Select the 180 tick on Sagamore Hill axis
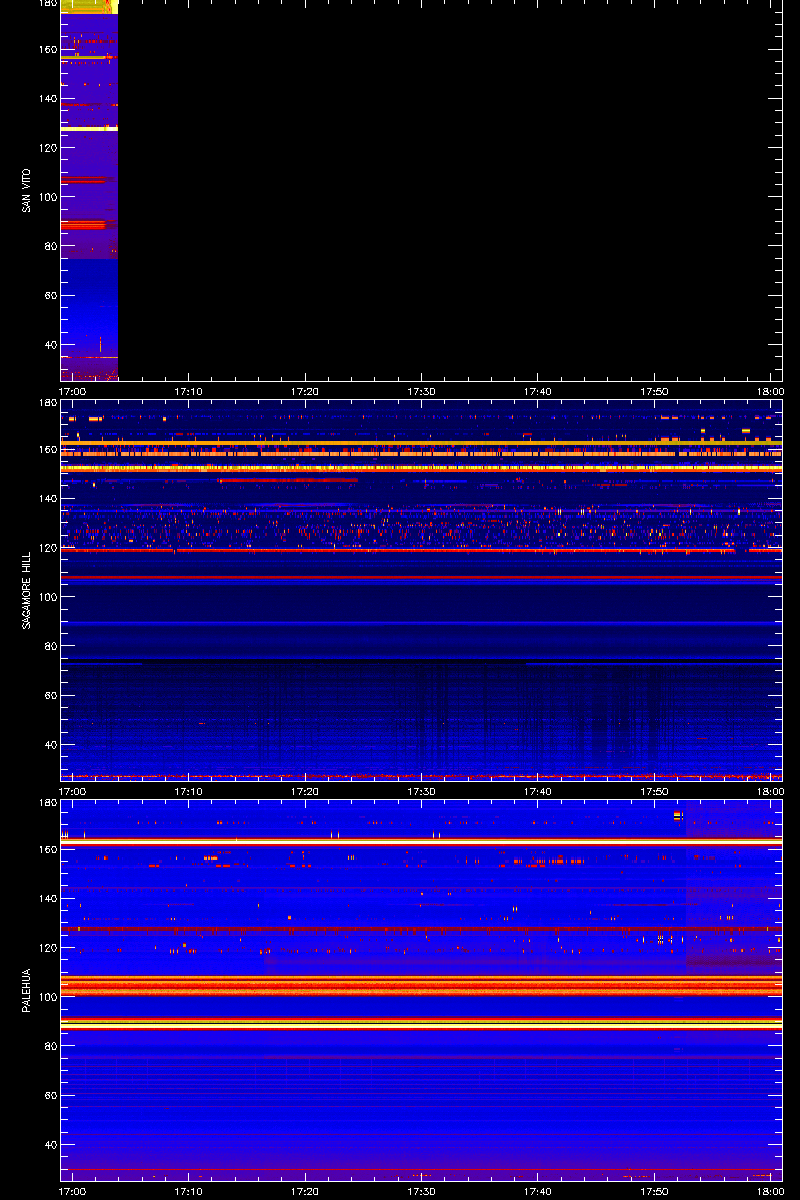The image size is (800, 1200). tap(46, 403)
